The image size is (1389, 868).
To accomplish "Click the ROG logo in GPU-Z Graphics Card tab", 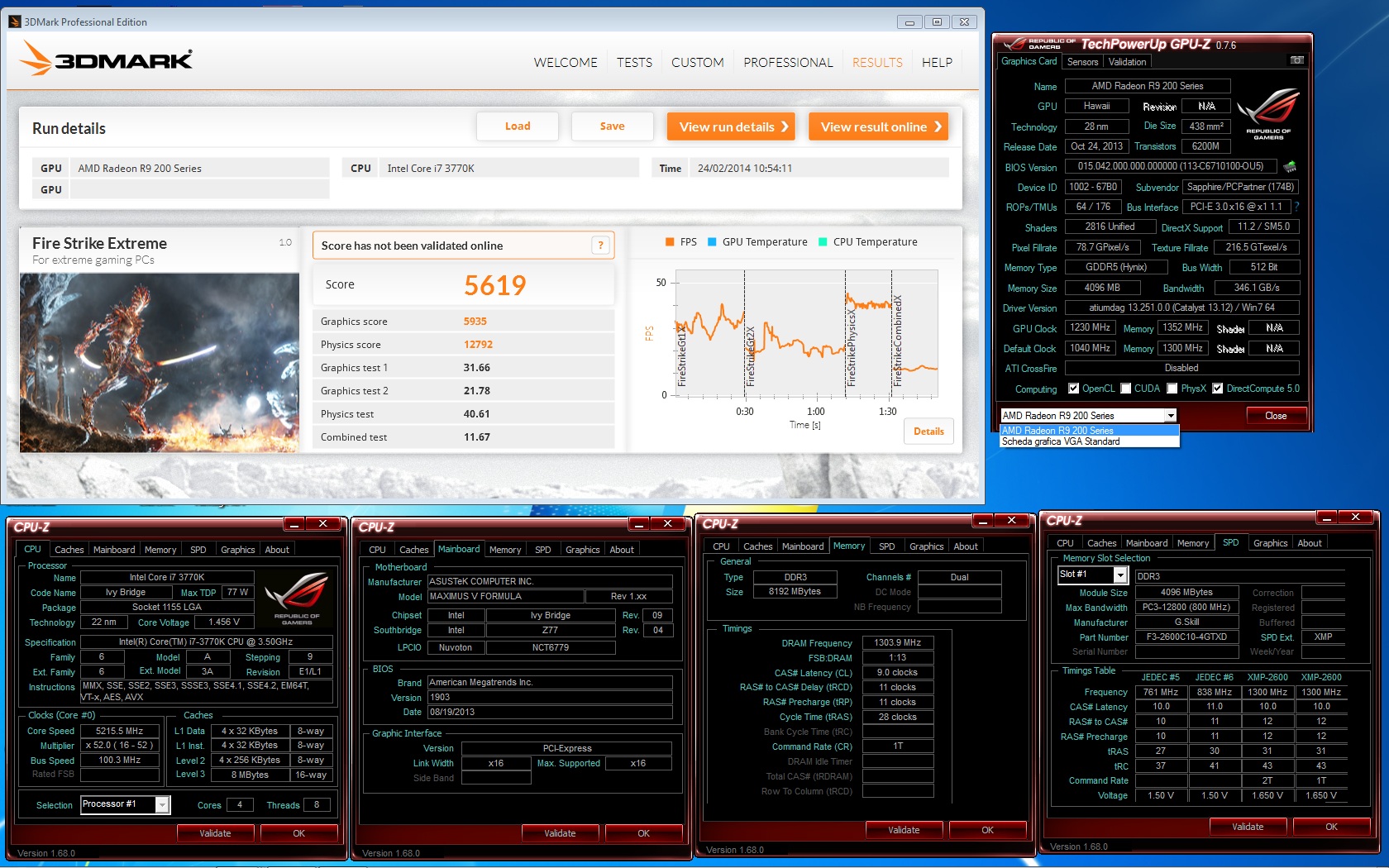I will [1268, 114].
